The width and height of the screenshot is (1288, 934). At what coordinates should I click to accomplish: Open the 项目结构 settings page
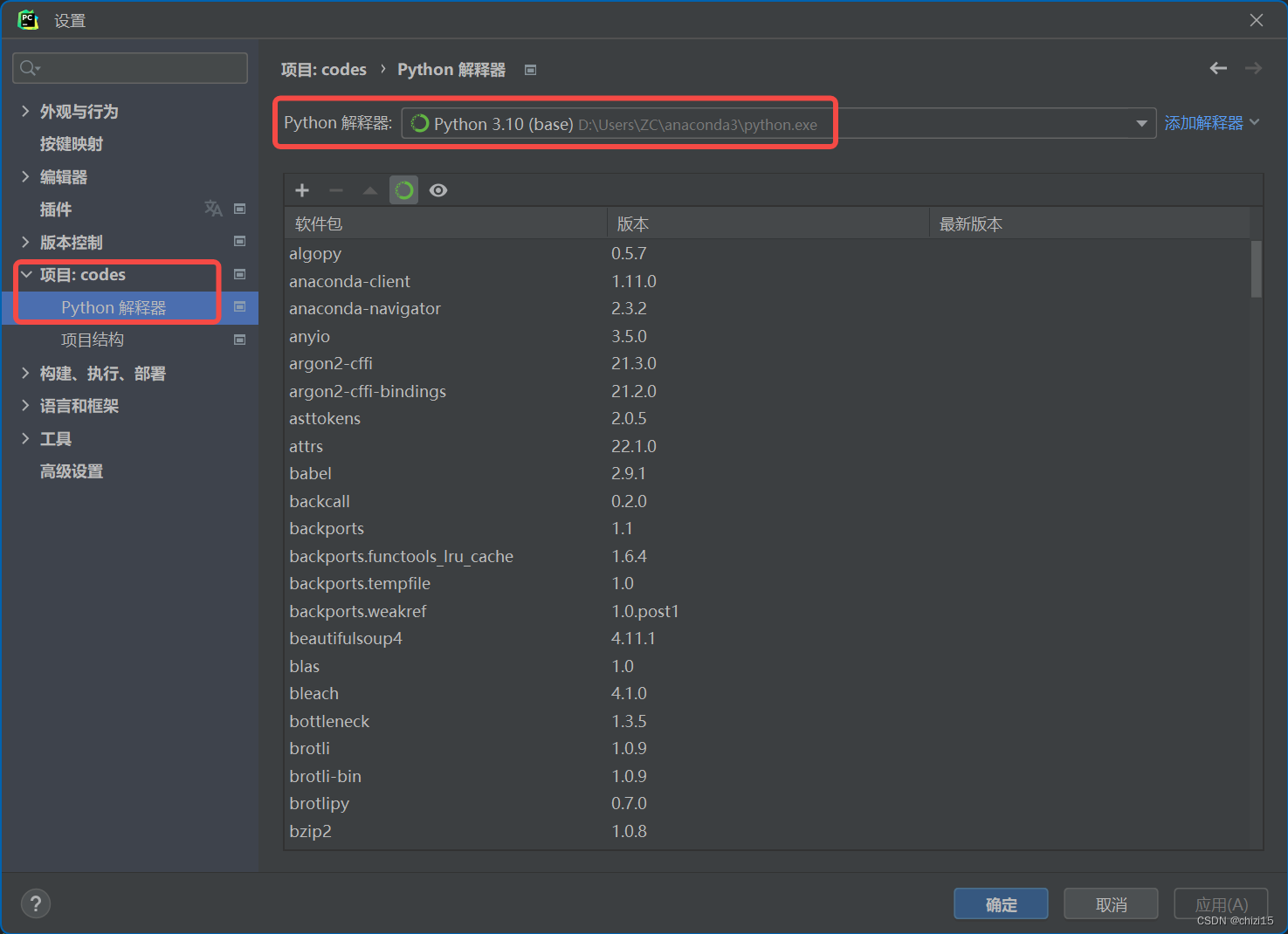click(x=93, y=340)
